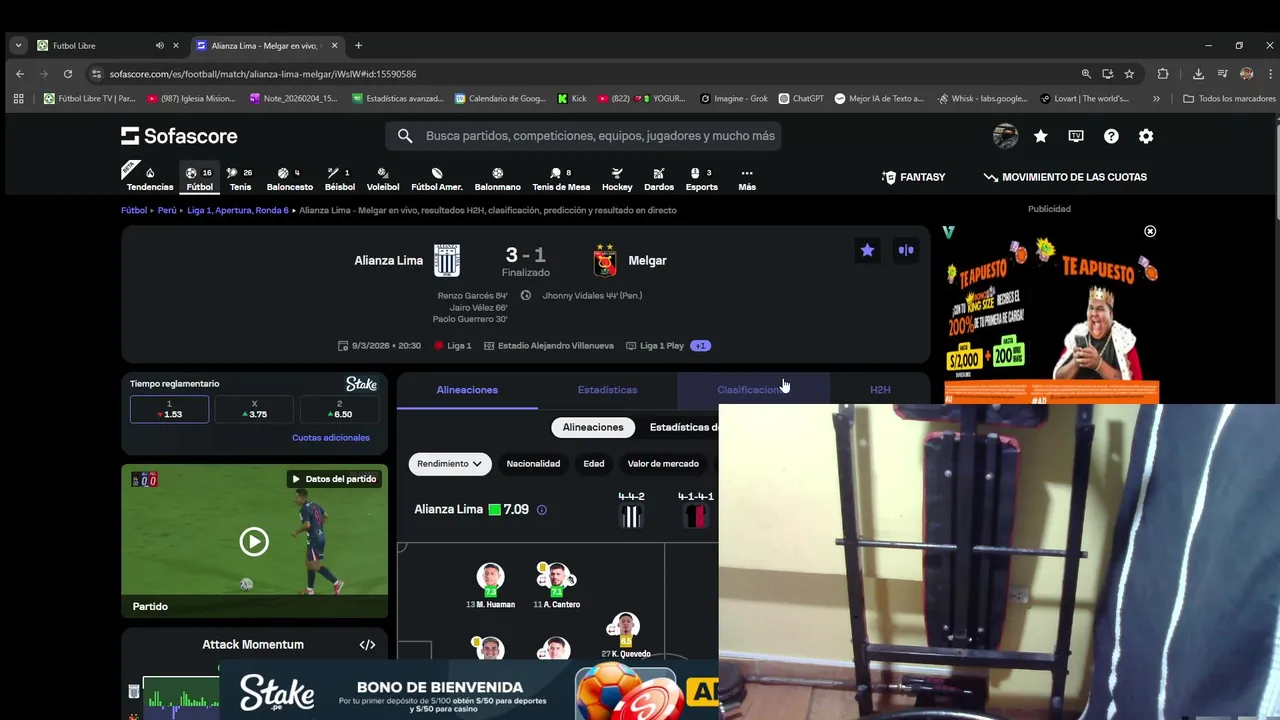This screenshot has height=720, width=1280.
Task: Click the Alianza Lima club crest
Action: pos(446,260)
